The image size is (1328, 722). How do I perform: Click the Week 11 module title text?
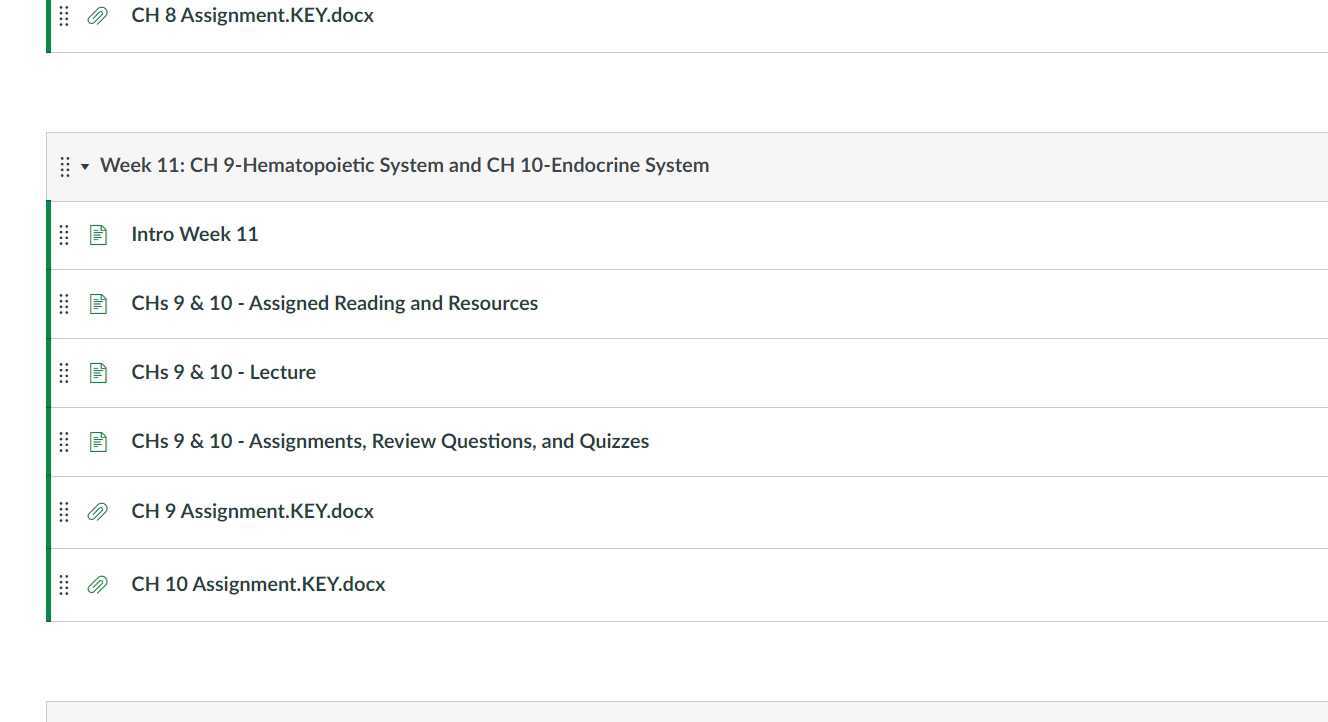(x=404, y=166)
